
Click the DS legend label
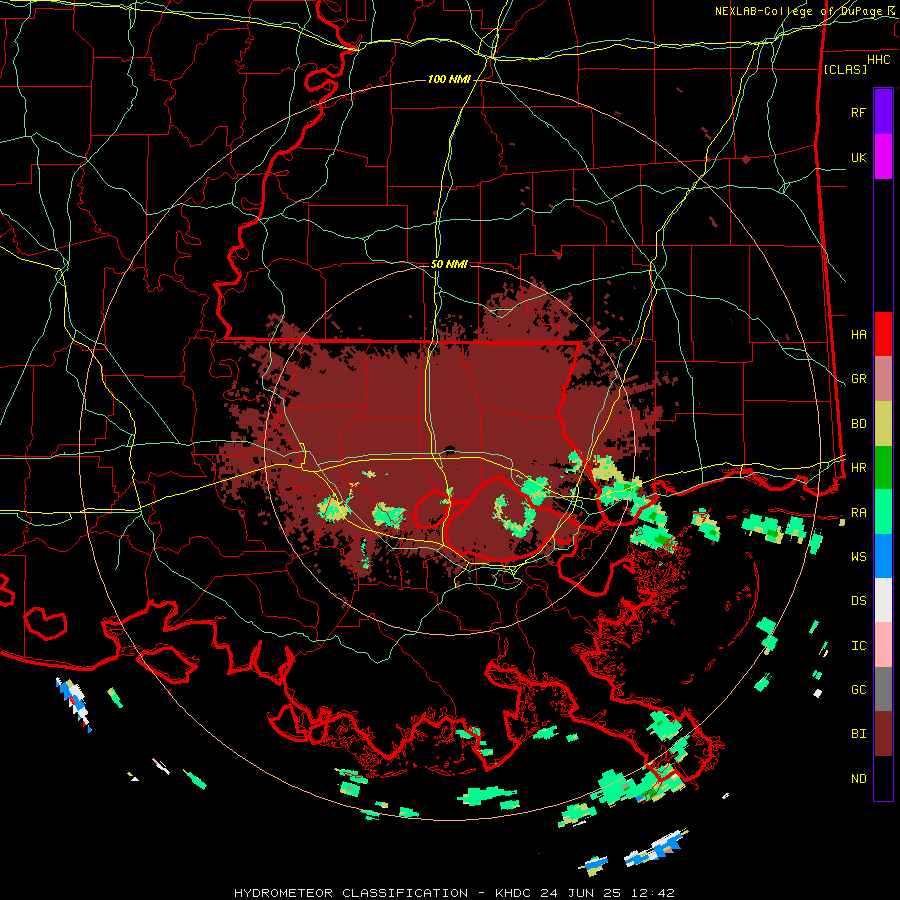(858, 600)
